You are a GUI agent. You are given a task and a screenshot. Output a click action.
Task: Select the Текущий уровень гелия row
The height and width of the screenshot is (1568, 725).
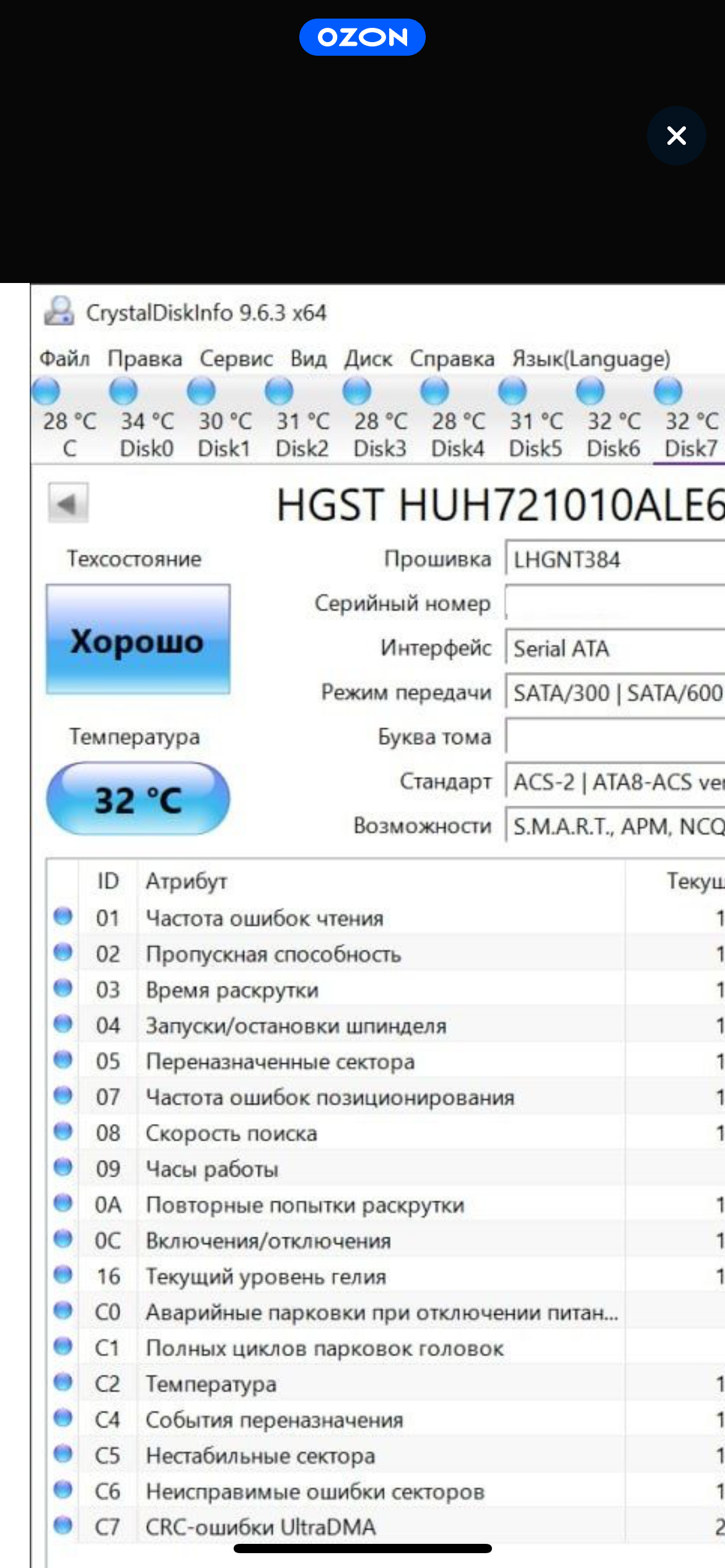372,1276
